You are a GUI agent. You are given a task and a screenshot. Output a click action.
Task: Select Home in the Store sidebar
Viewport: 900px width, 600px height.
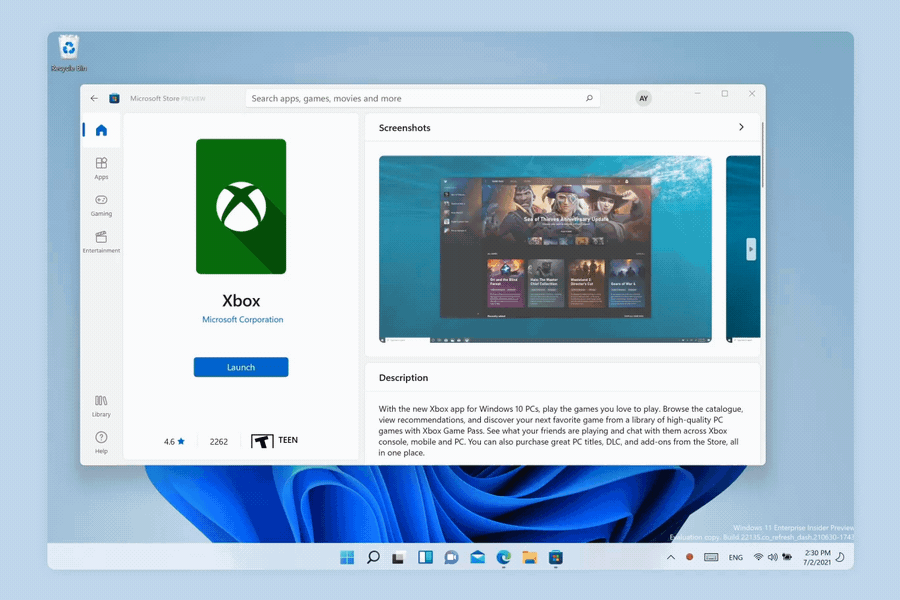100,129
